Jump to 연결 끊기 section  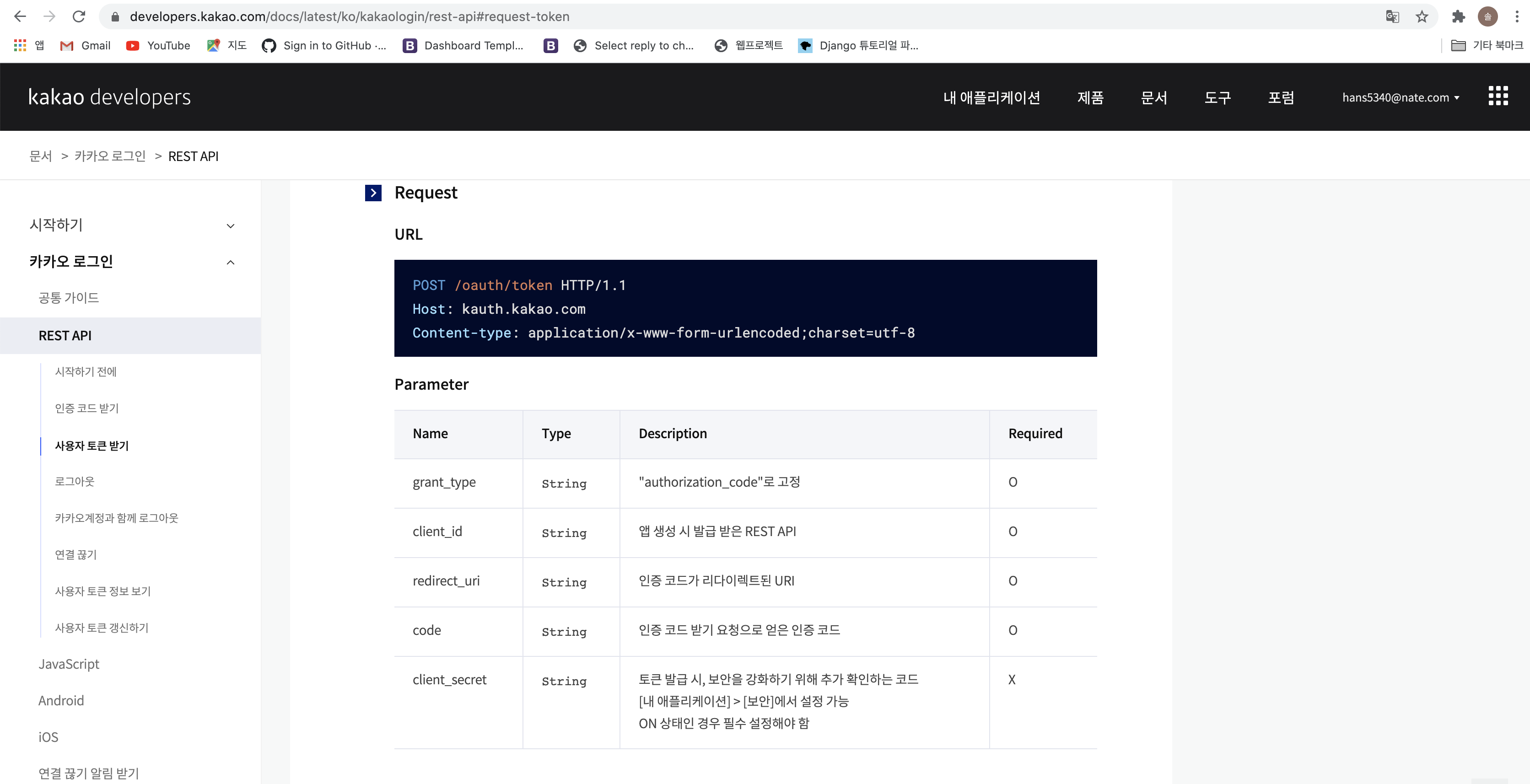coord(75,555)
